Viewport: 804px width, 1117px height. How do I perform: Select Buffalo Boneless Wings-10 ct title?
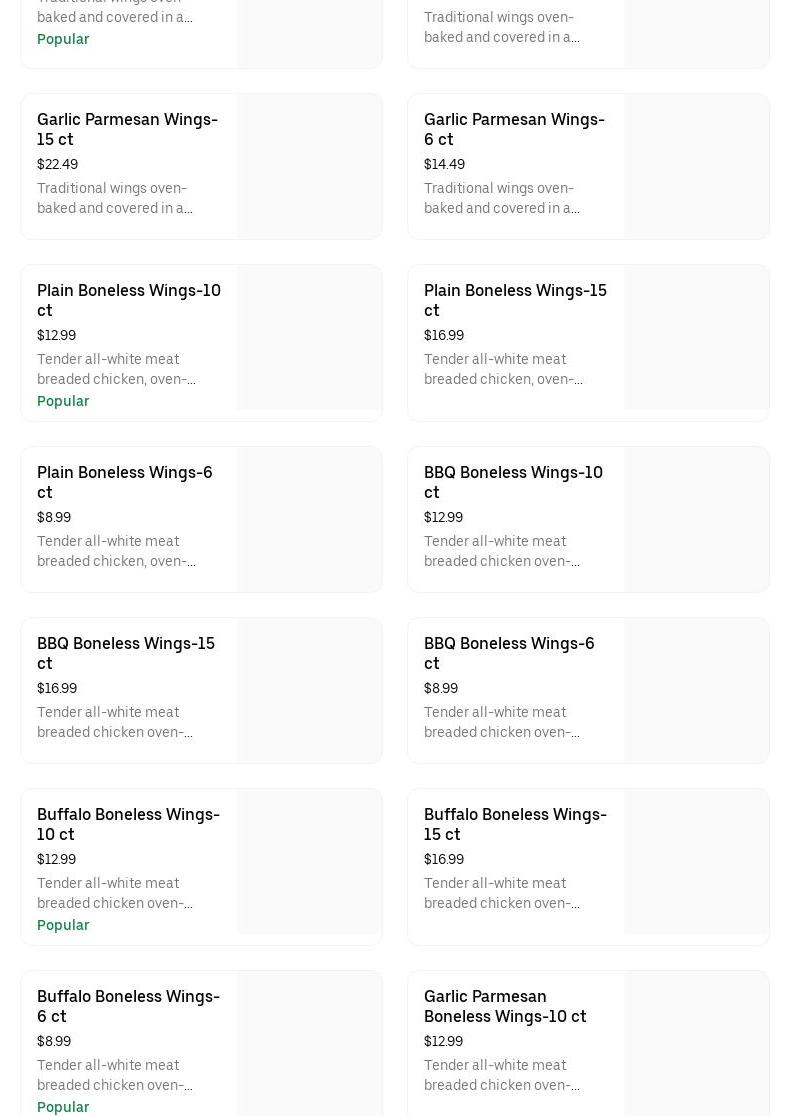(128, 824)
